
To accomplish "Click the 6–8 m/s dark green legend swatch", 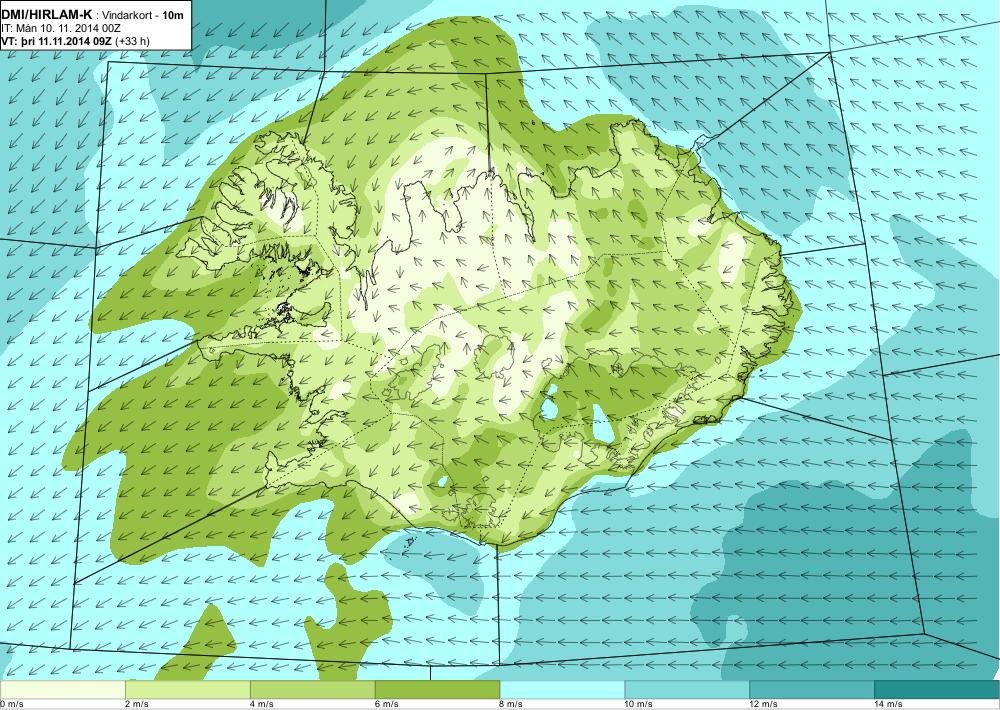I will click(x=438, y=689).
